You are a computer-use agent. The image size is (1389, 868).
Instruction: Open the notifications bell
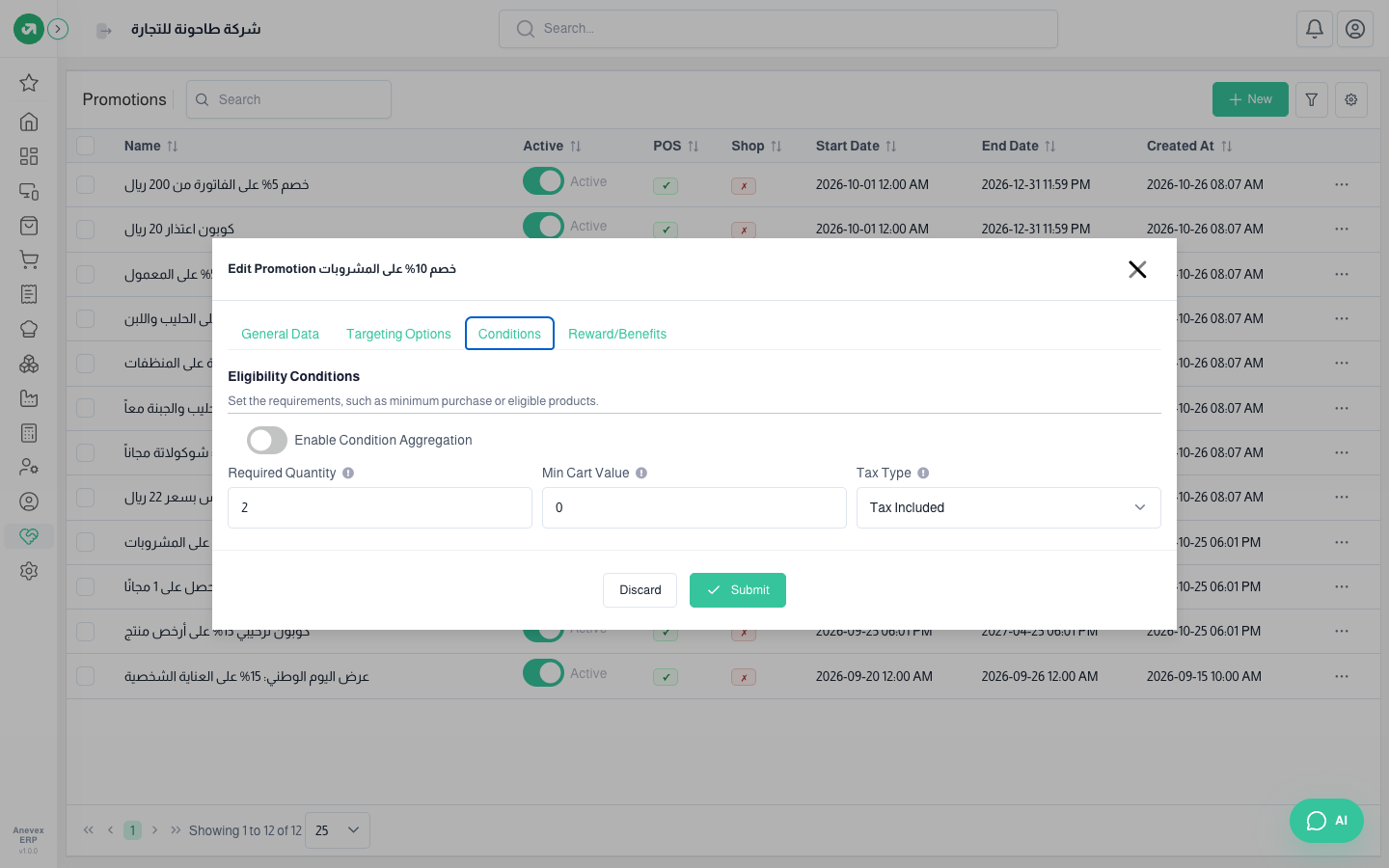pos(1315,29)
